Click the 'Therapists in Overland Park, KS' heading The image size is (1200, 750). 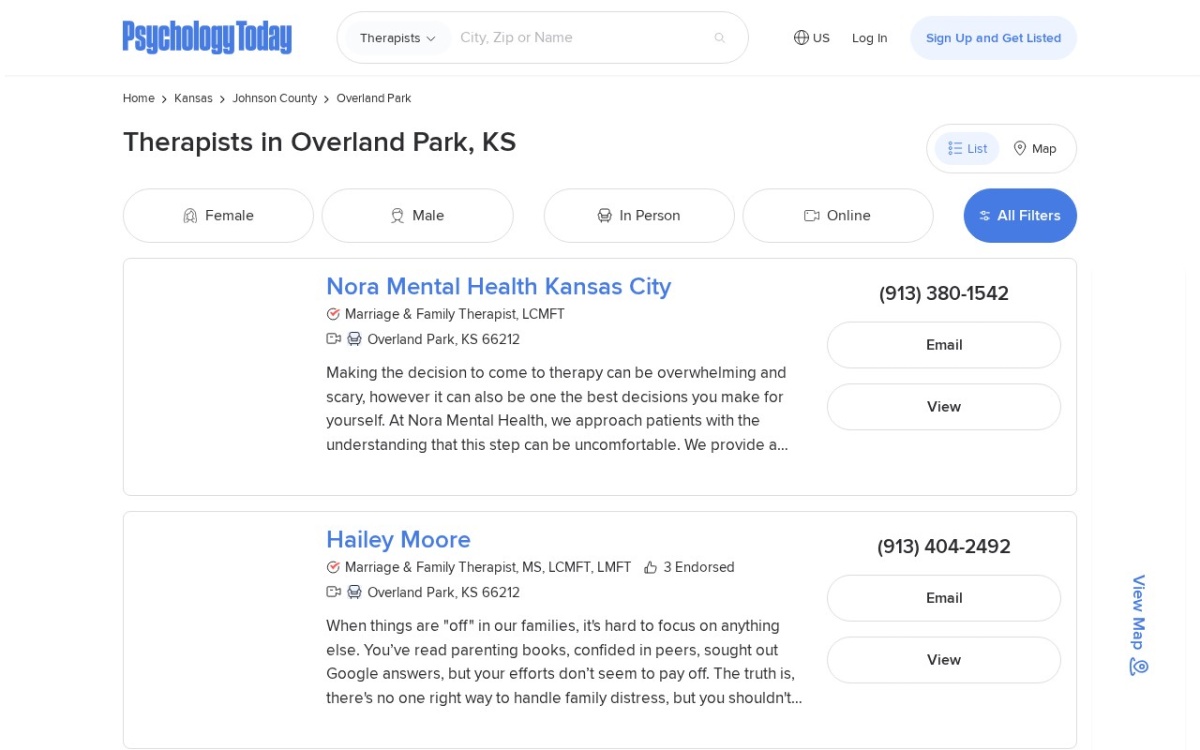(319, 142)
